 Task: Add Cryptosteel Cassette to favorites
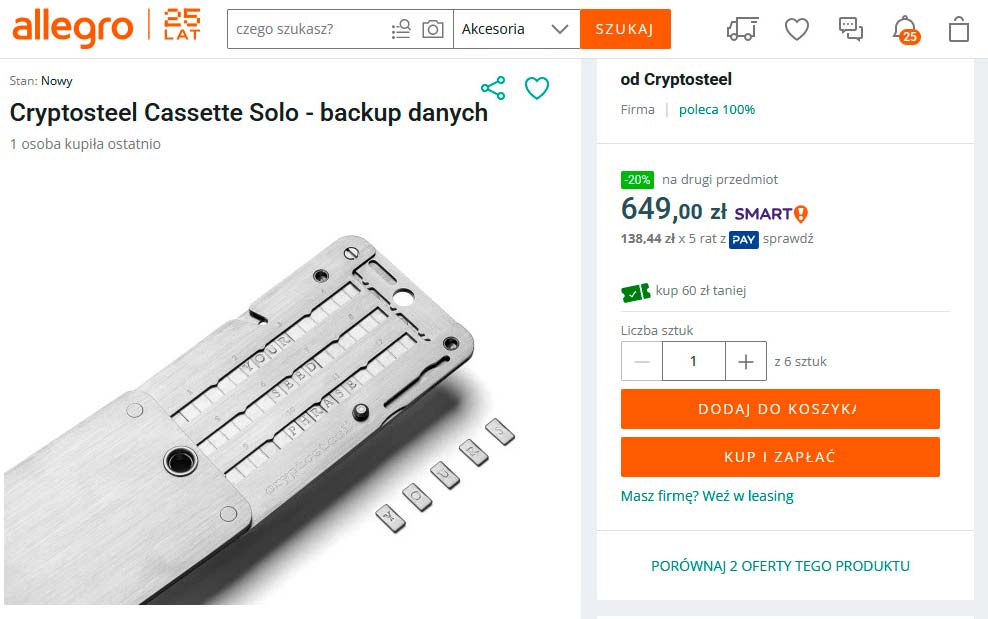pos(537,88)
